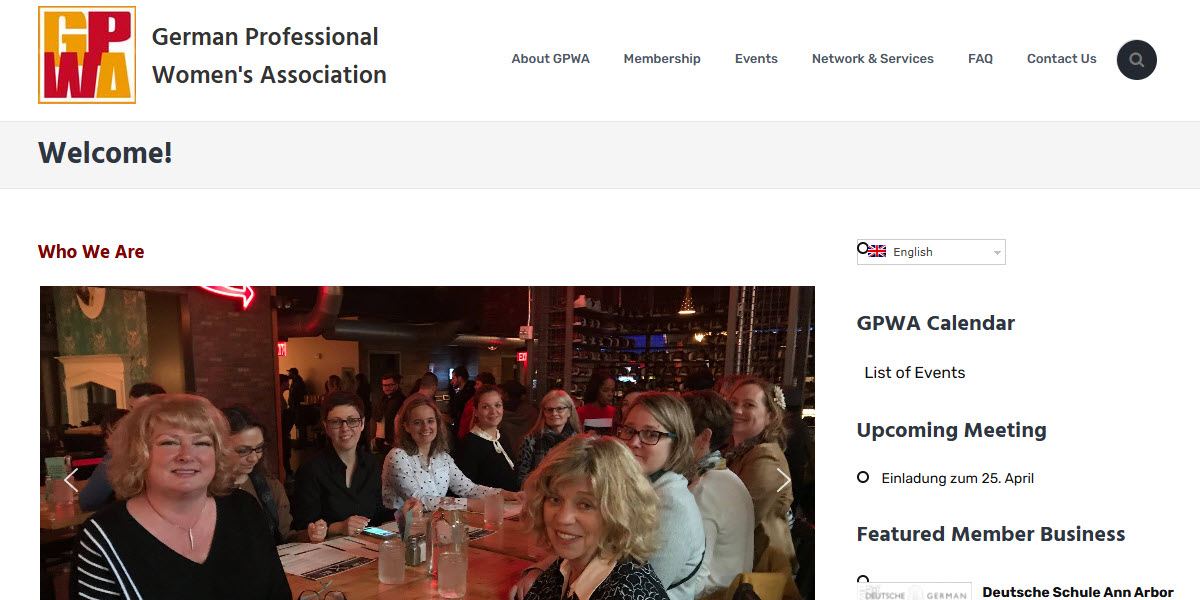Open the Einladung zum 25. April announcement
The height and width of the screenshot is (600, 1200).
tap(956, 477)
